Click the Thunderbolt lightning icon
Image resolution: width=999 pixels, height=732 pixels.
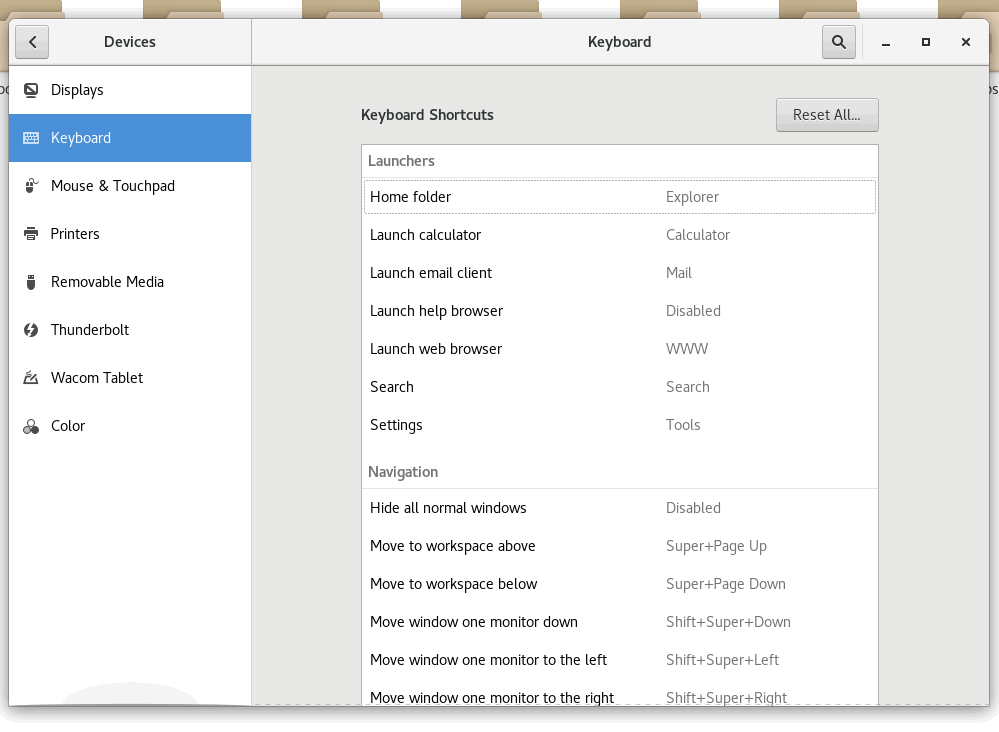tap(31, 330)
